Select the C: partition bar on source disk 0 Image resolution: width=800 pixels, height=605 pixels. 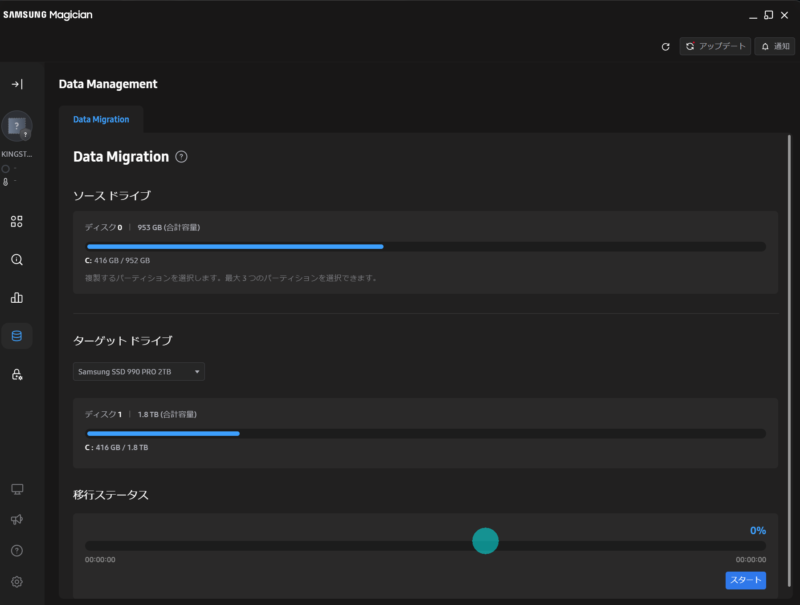(425, 246)
